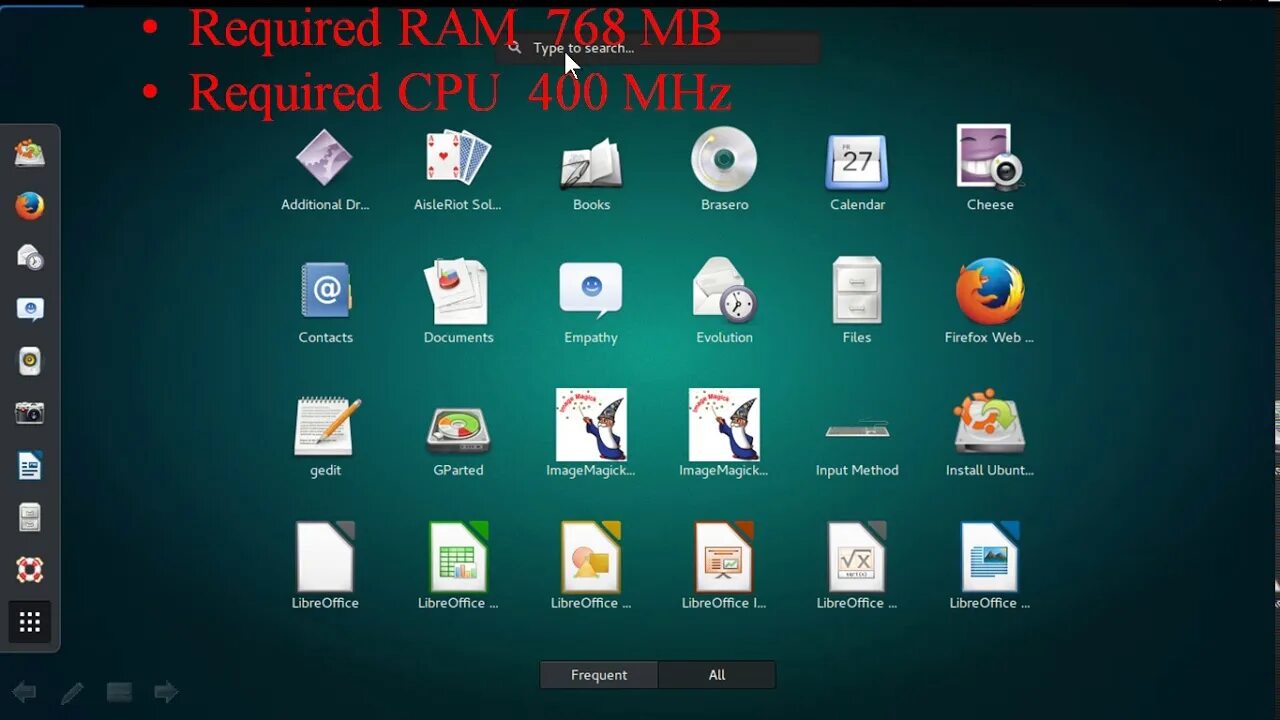This screenshot has width=1280, height=720.
Task: Focus the Type to search field
Action: click(x=658, y=48)
